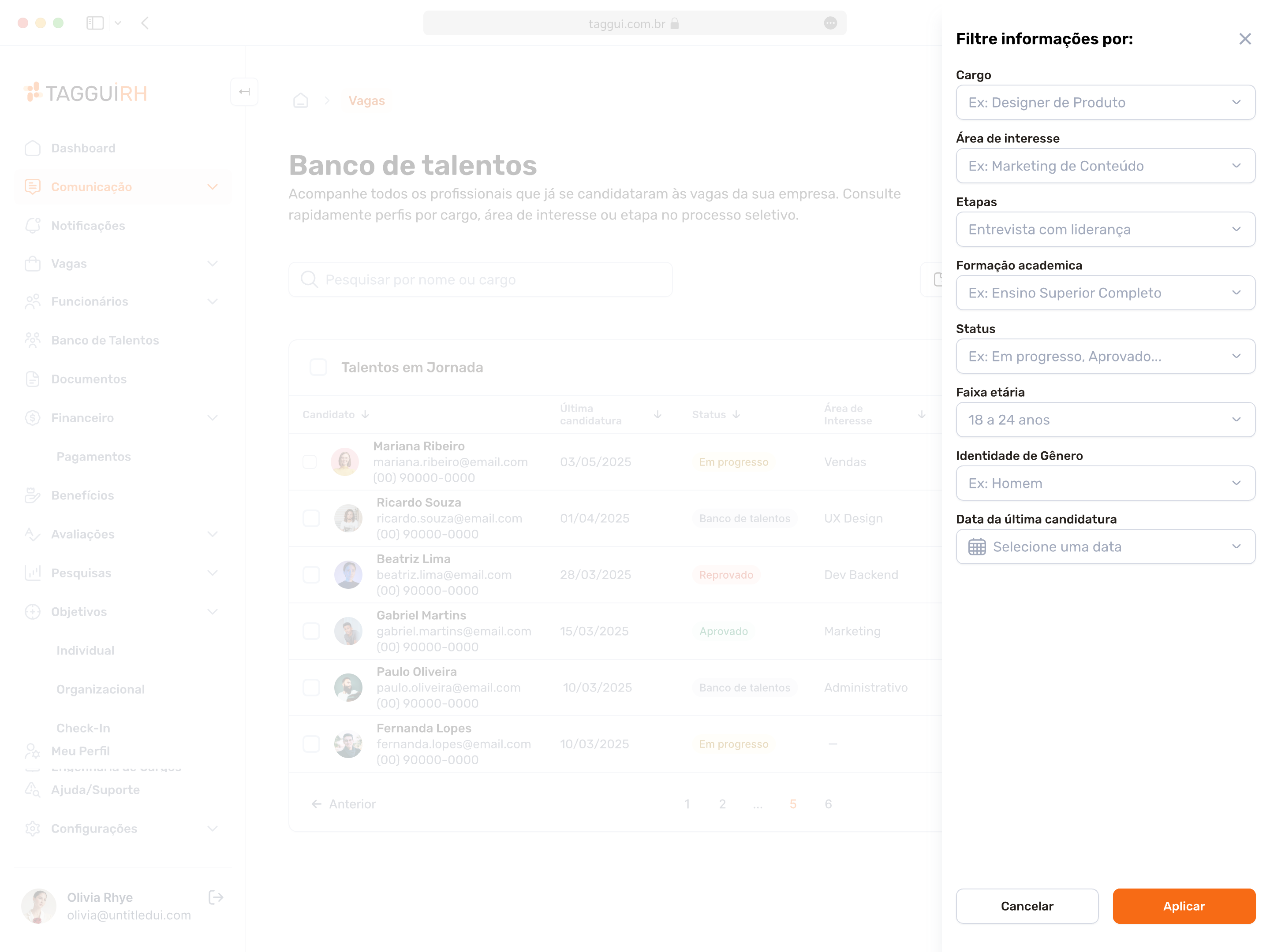
Task: Click the calendar icon in date field
Action: (x=977, y=547)
